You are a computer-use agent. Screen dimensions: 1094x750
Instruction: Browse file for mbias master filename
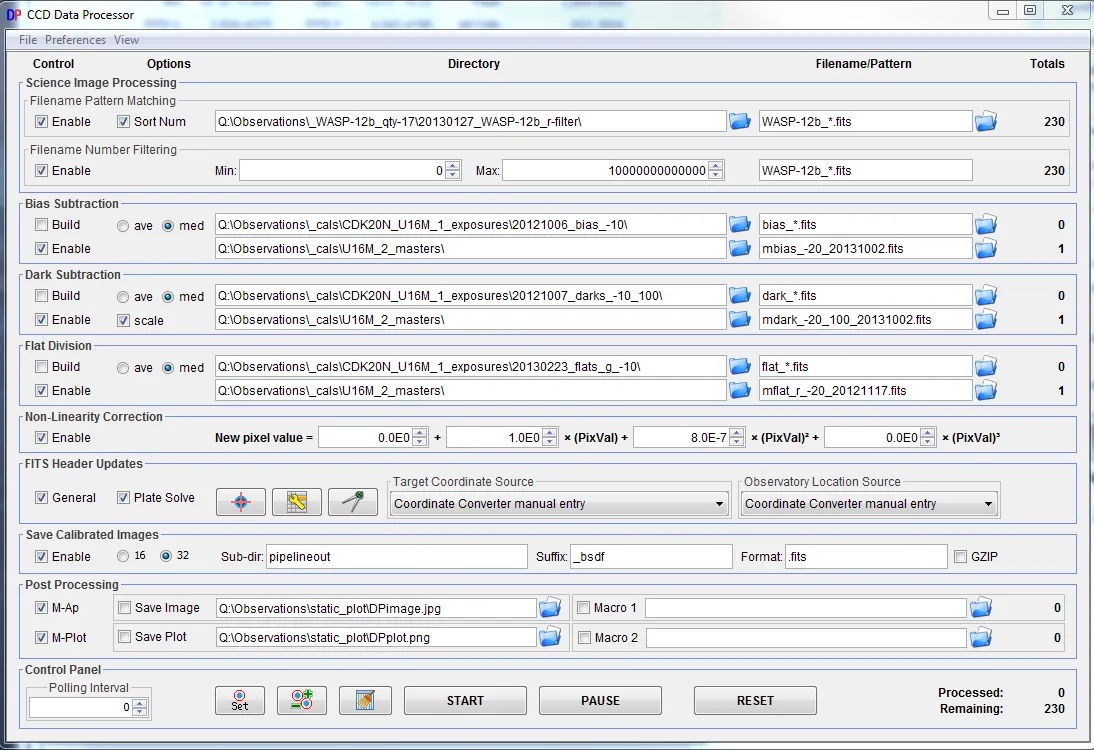pyautogui.click(x=986, y=248)
